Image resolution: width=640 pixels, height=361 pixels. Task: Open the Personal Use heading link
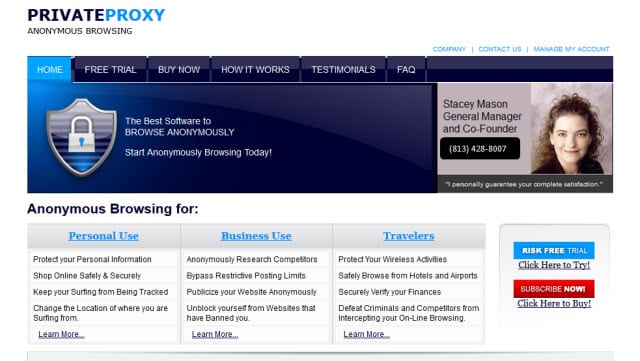click(104, 236)
